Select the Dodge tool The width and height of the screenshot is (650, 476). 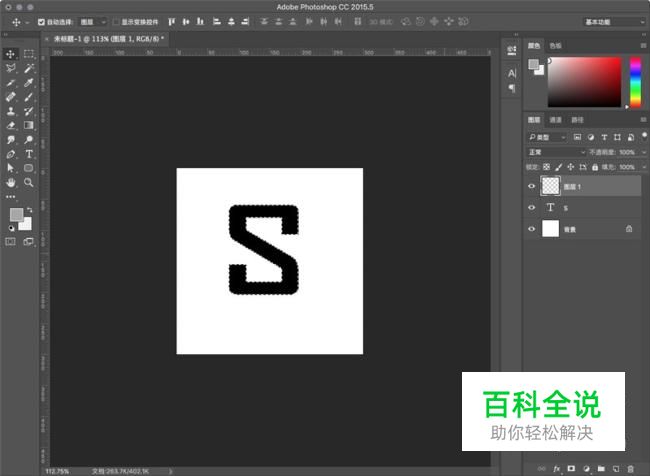coord(29,140)
